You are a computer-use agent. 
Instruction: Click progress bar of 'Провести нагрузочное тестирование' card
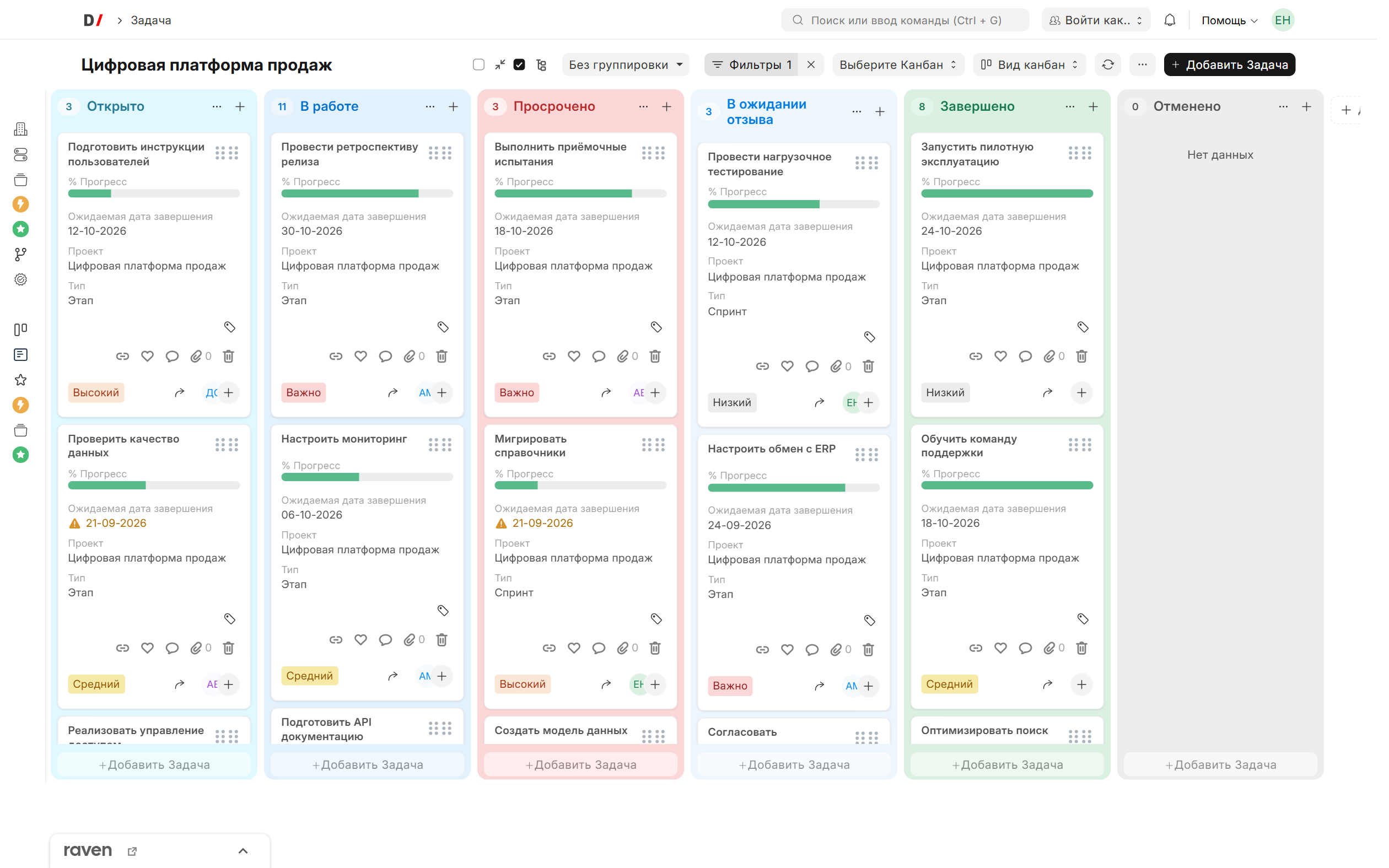[793, 204]
